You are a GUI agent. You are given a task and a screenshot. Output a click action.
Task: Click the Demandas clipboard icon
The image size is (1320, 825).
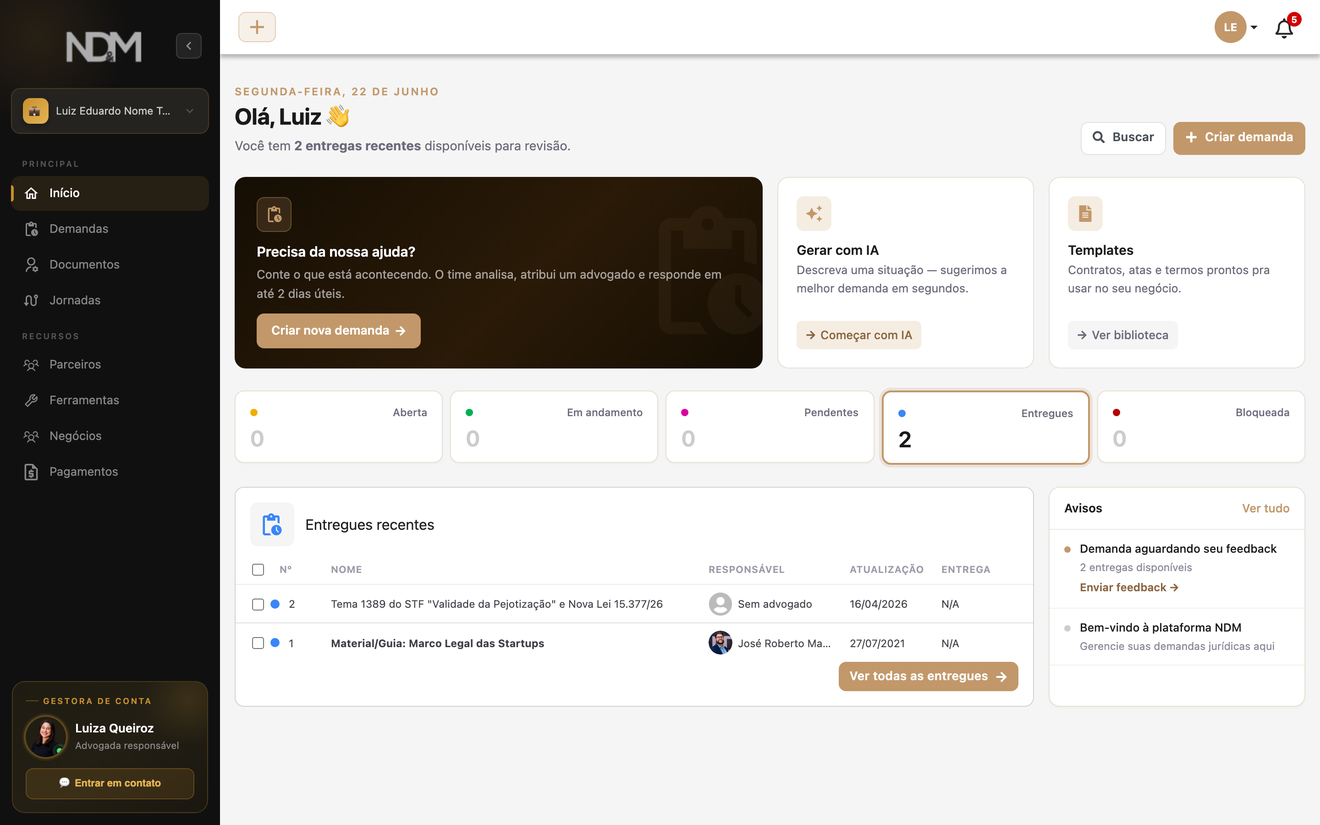click(x=31, y=229)
